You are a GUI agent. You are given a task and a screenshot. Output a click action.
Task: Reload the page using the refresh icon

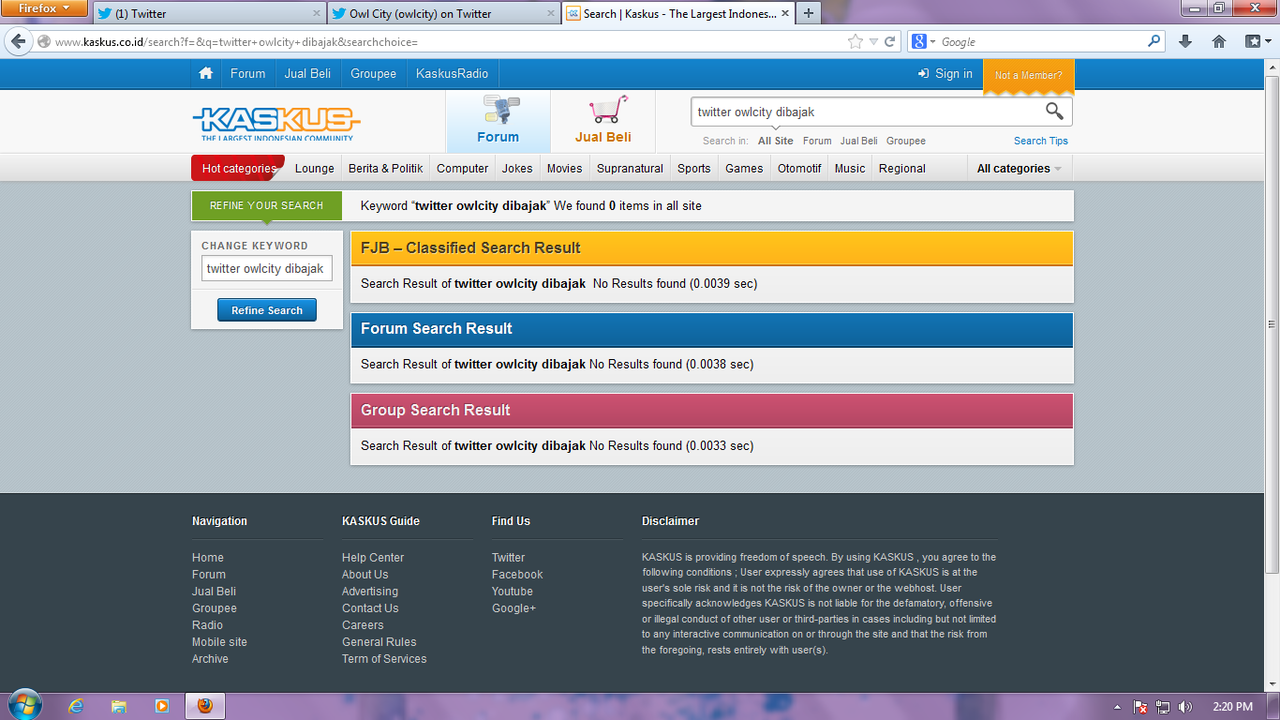coord(891,42)
